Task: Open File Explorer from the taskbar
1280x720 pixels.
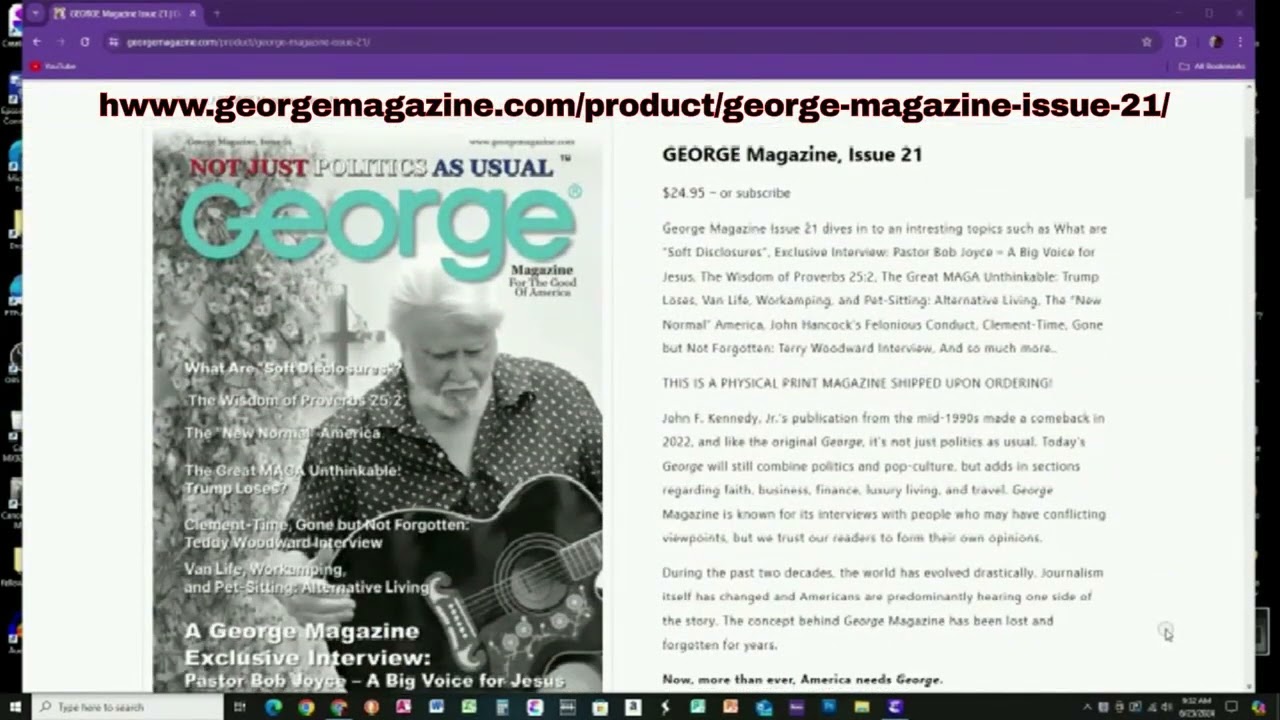Action: point(861,707)
